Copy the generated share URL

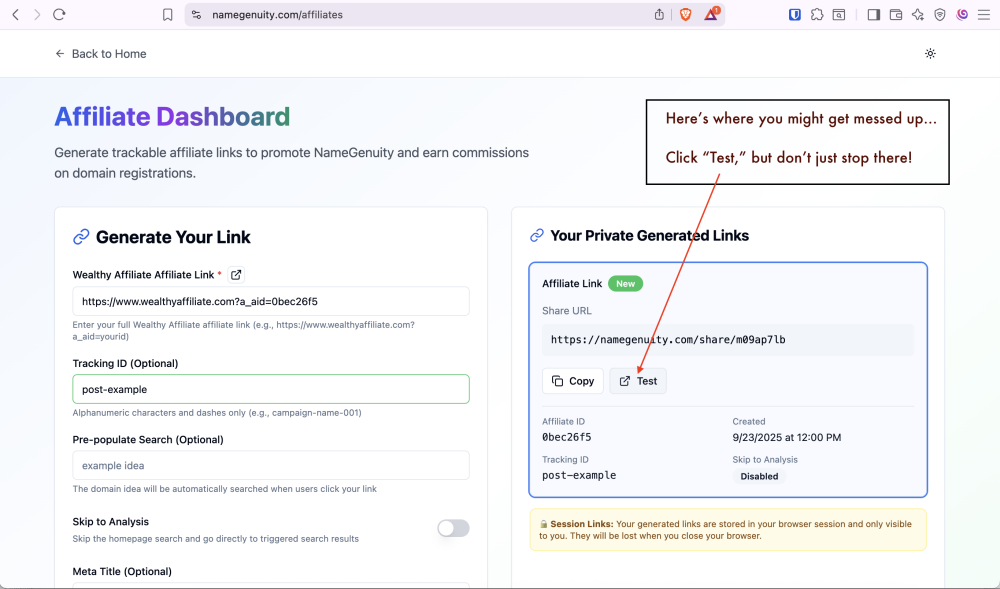click(573, 381)
